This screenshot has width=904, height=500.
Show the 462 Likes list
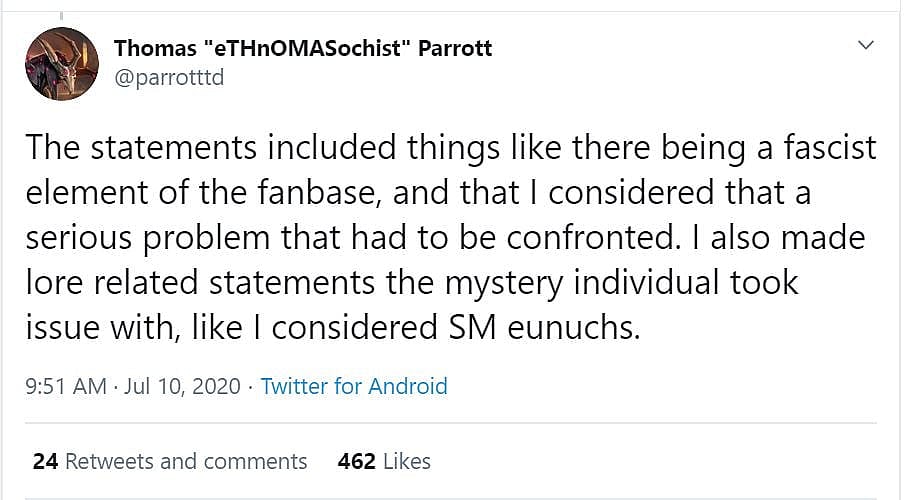click(384, 461)
